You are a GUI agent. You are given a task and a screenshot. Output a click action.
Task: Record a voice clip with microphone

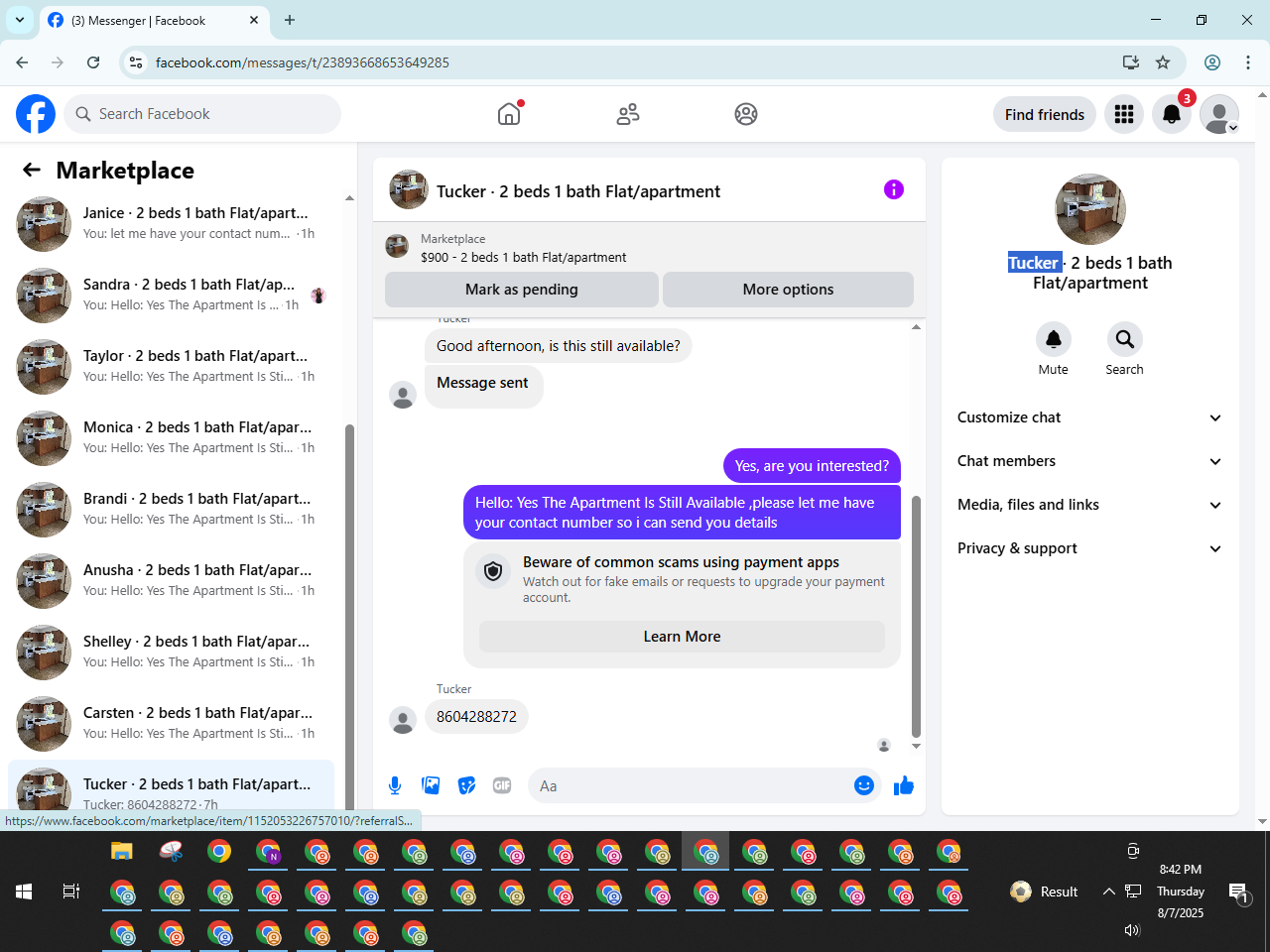(x=395, y=785)
